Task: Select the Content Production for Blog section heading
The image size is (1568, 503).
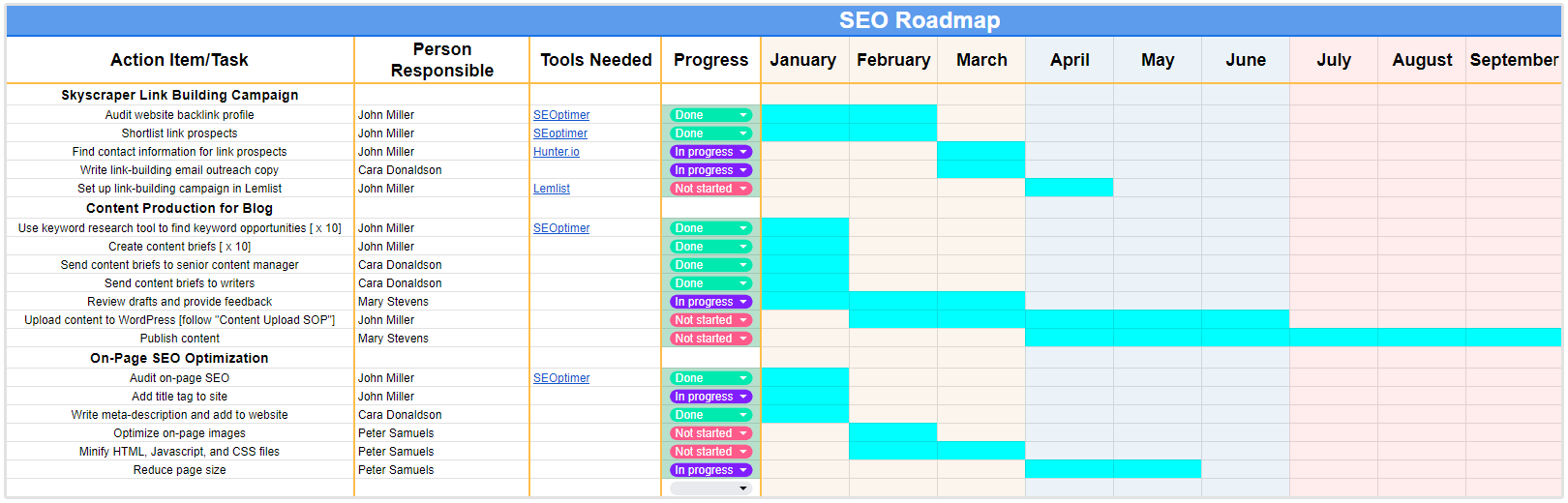Action: point(180,208)
